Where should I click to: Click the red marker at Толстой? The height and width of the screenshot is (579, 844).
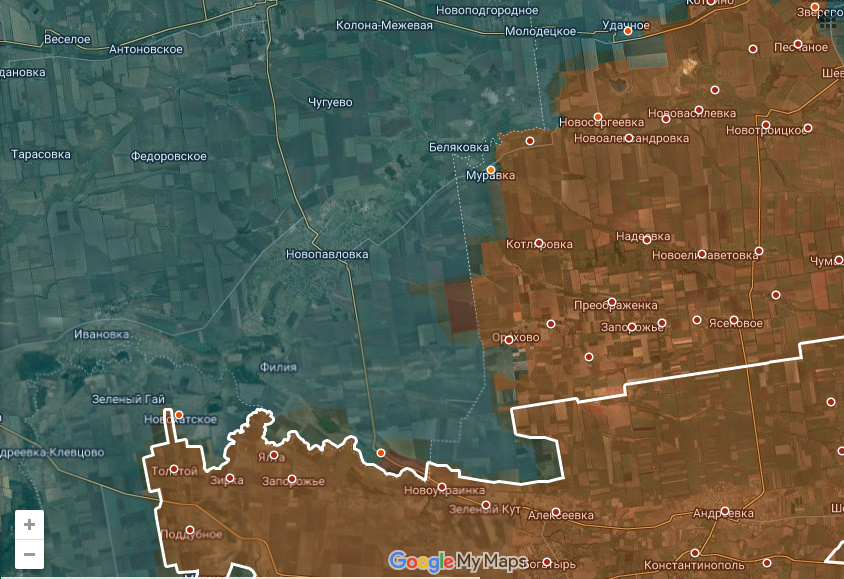[x=174, y=469]
